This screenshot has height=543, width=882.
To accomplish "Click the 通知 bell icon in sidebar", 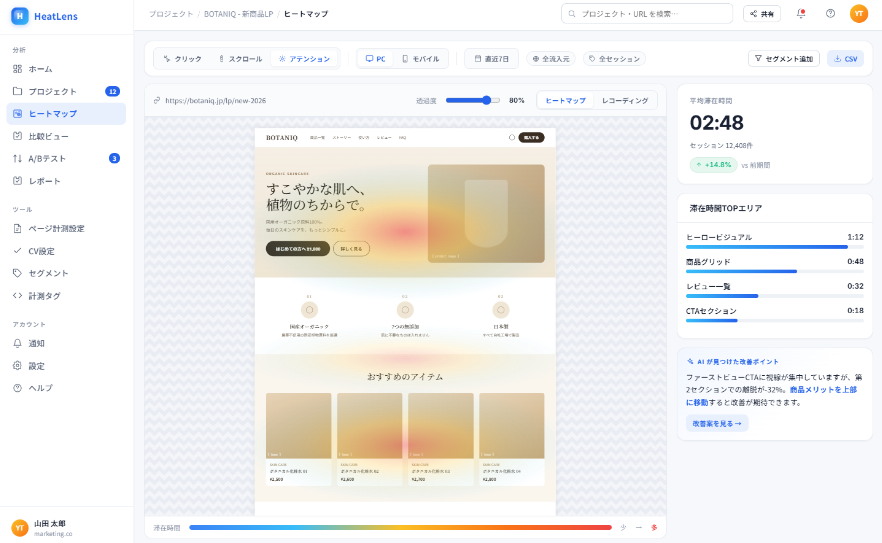I will point(17,343).
